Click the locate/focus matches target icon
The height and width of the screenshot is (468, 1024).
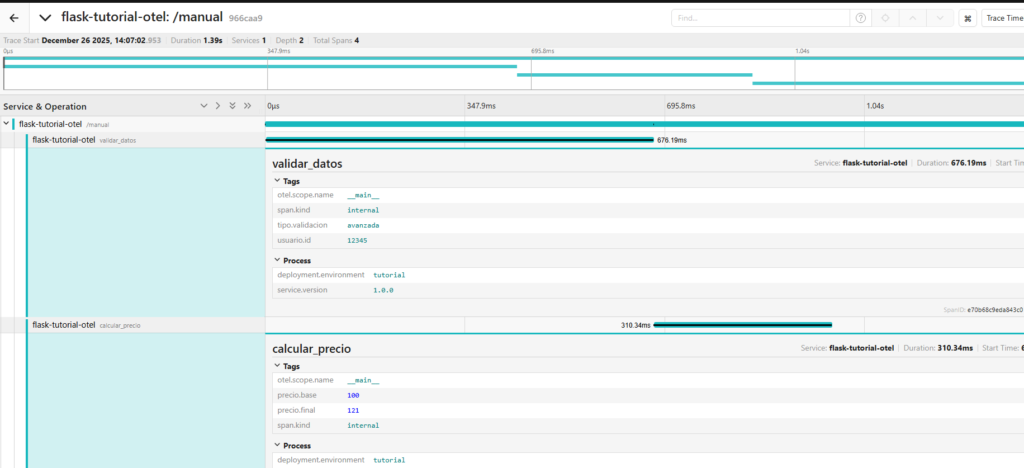click(x=885, y=18)
